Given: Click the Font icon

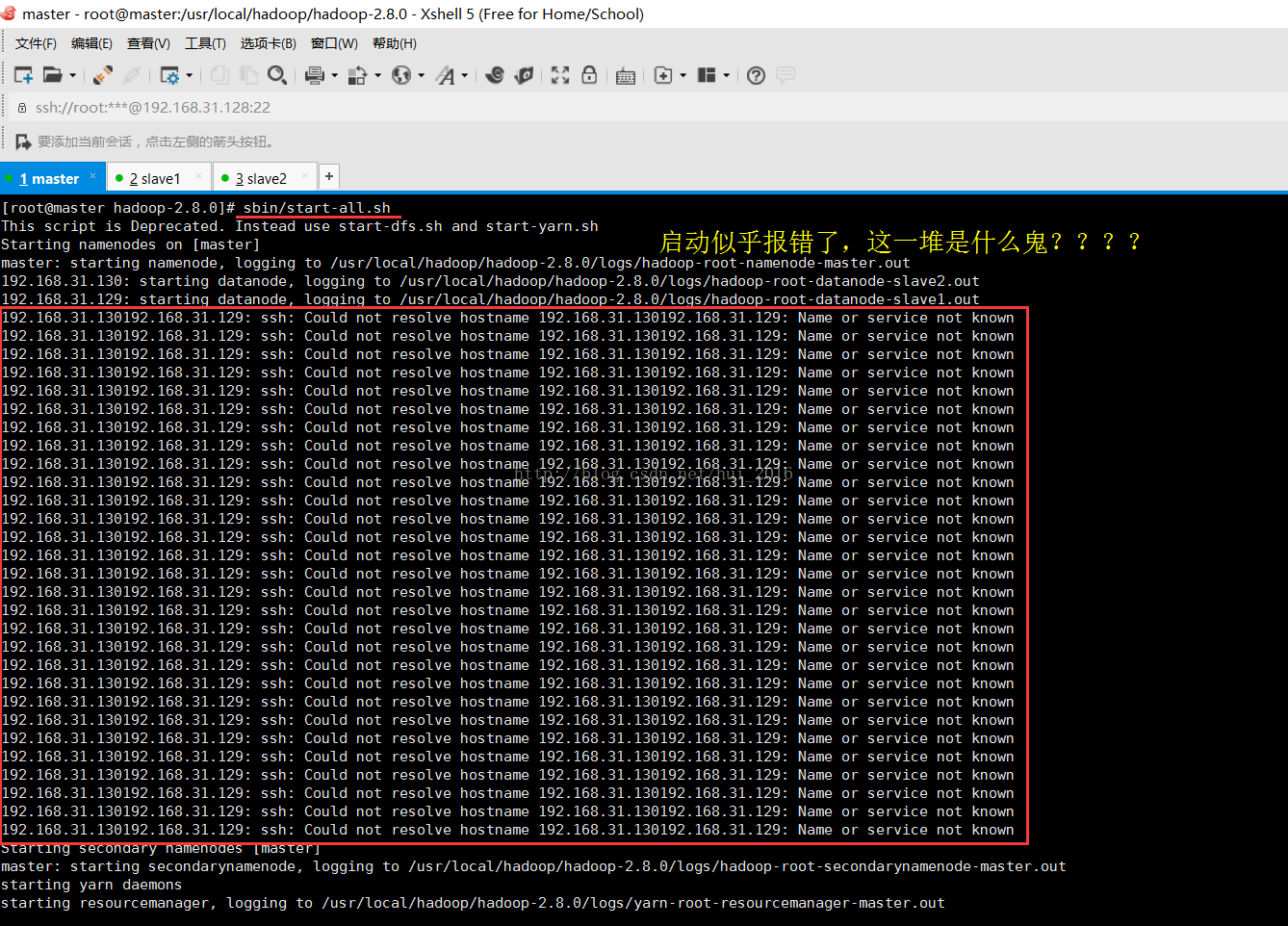Looking at the screenshot, I should (445, 75).
